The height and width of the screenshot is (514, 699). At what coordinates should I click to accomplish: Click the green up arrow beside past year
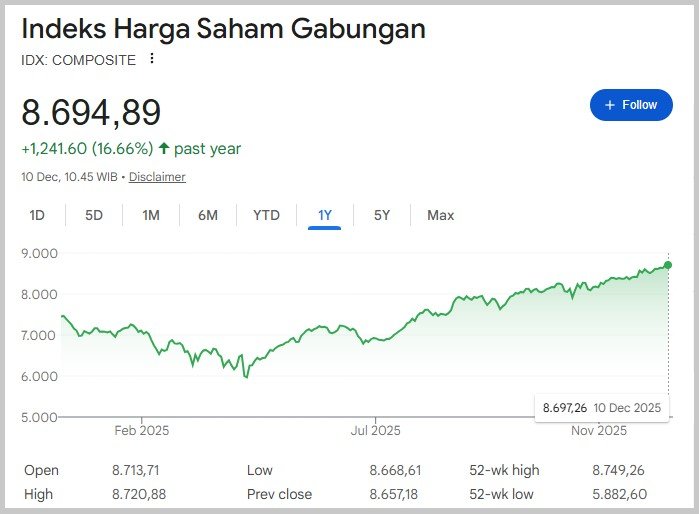tap(164, 149)
